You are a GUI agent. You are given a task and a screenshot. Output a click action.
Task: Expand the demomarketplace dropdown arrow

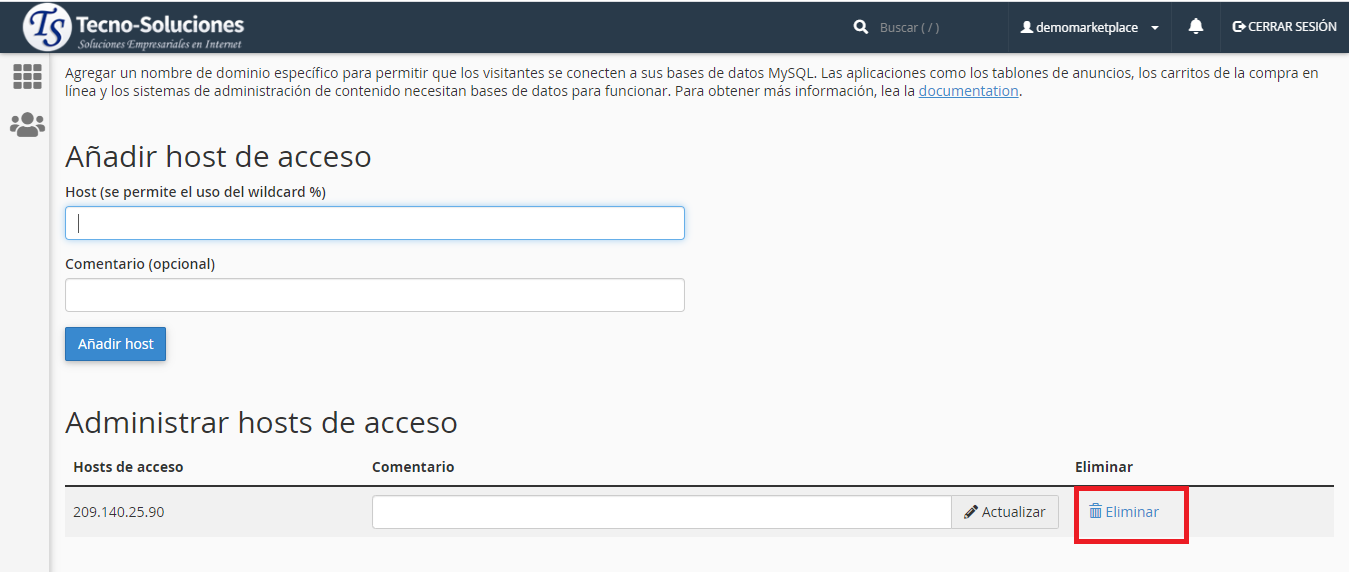click(x=1155, y=28)
